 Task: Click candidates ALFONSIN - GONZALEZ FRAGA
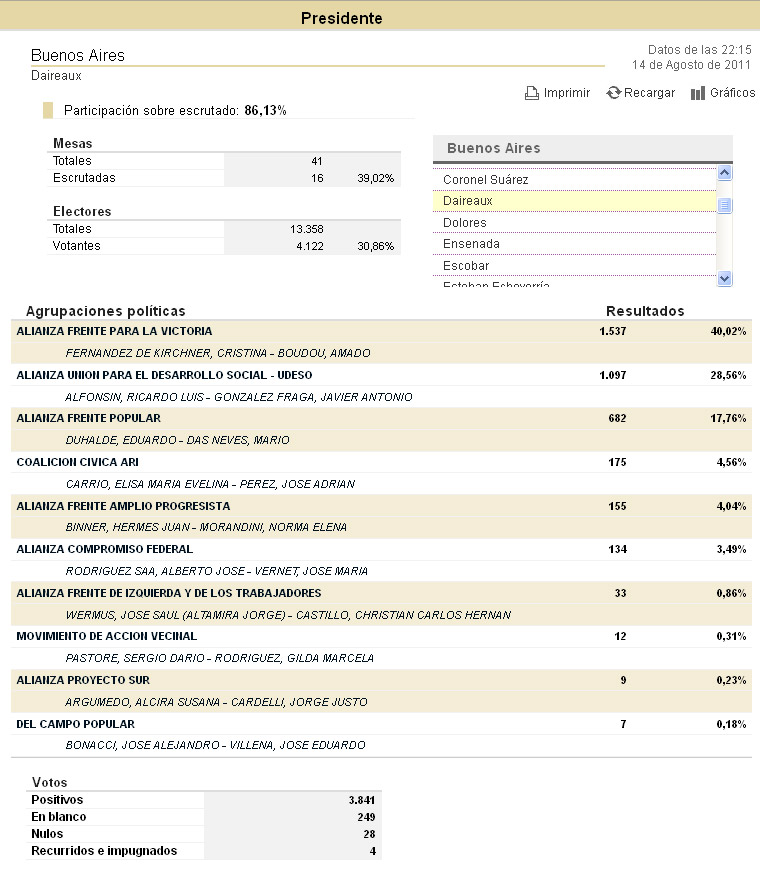coord(239,397)
